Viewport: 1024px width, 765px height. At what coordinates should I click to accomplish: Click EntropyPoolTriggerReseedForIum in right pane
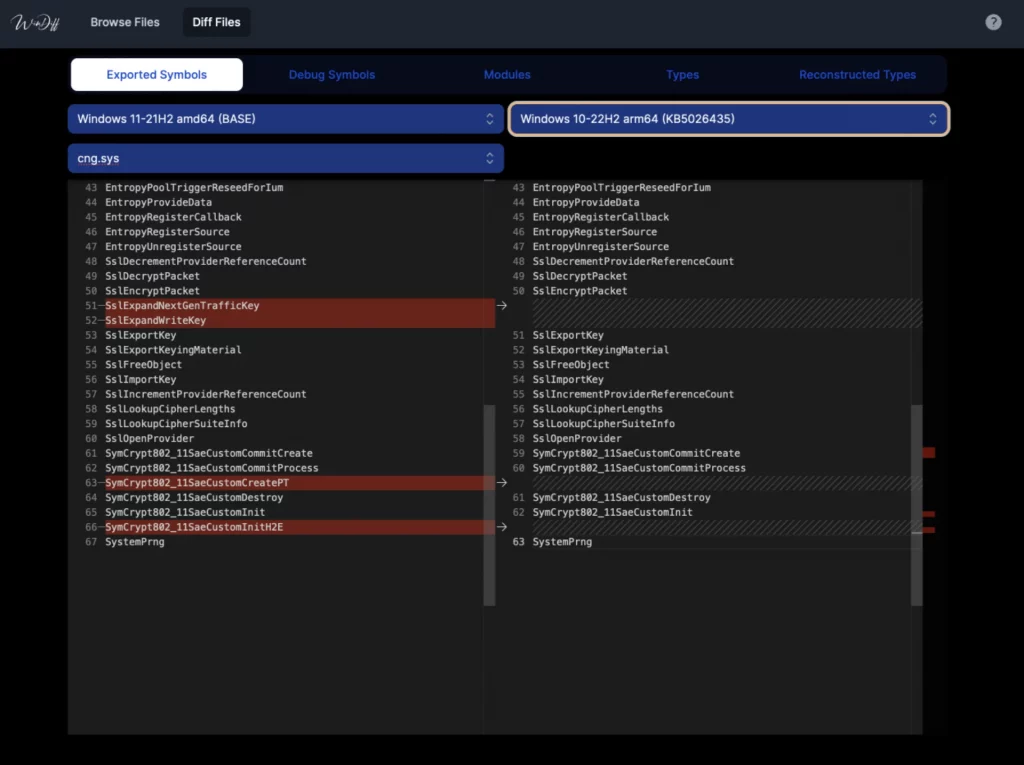click(622, 187)
